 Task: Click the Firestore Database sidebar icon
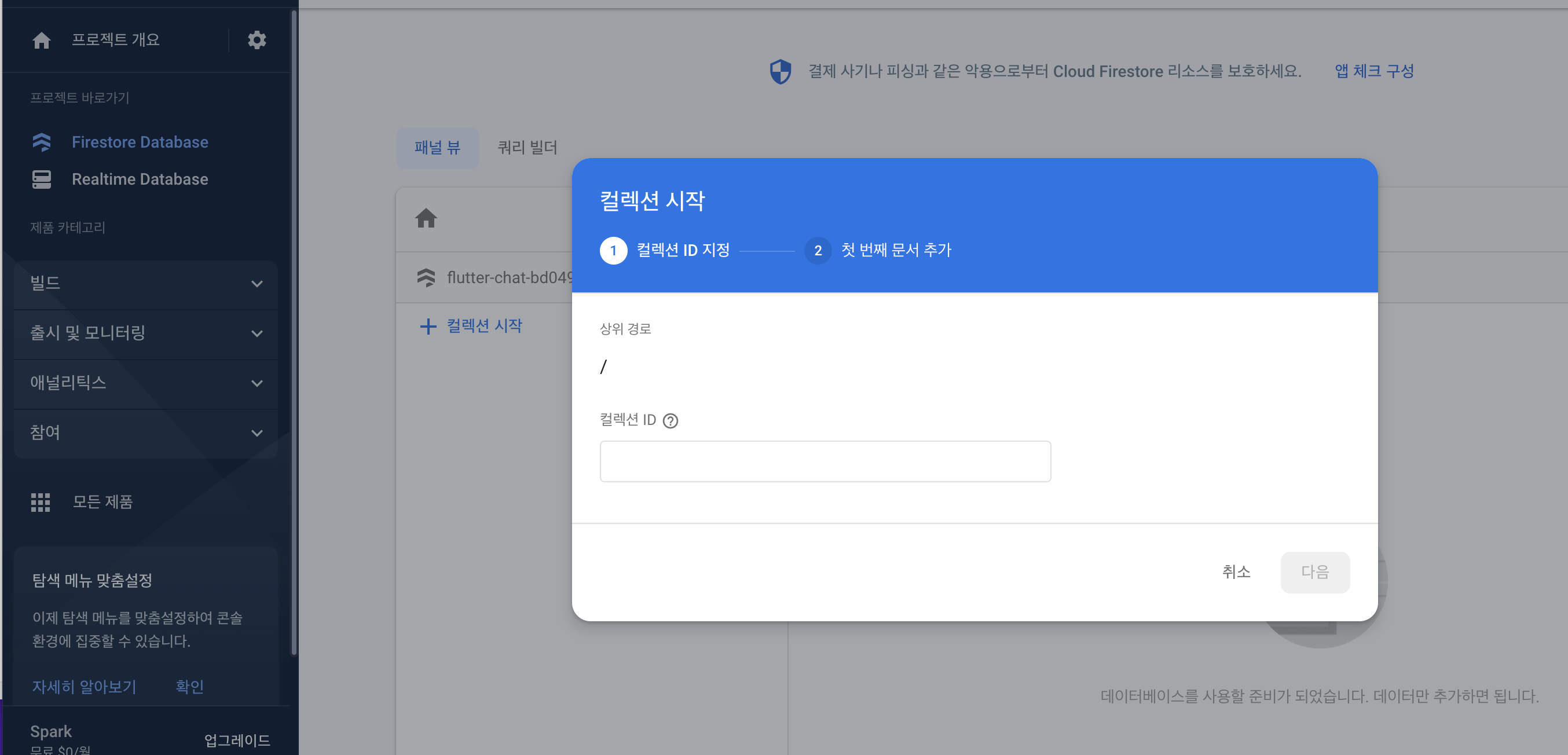coord(41,142)
